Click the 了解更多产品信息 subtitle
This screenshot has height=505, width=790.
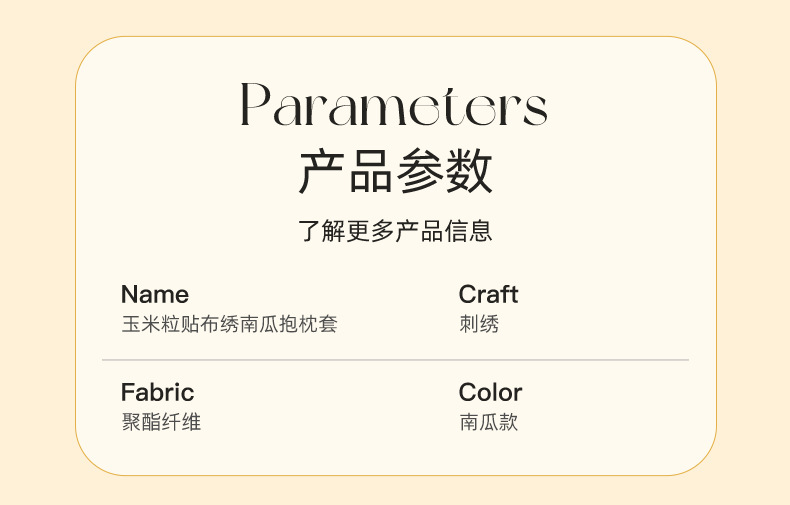point(395,231)
